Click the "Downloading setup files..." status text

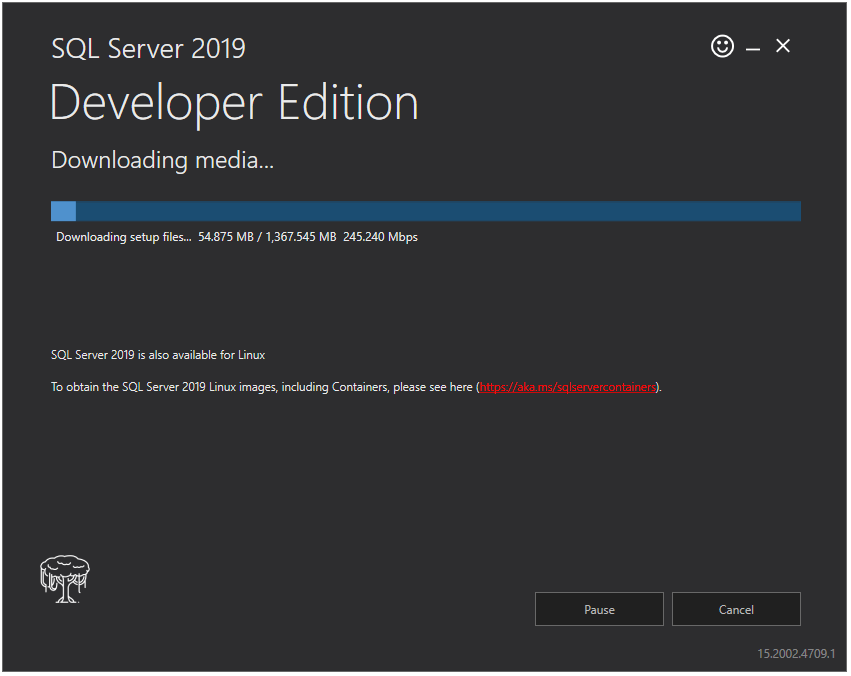click(124, 237)
